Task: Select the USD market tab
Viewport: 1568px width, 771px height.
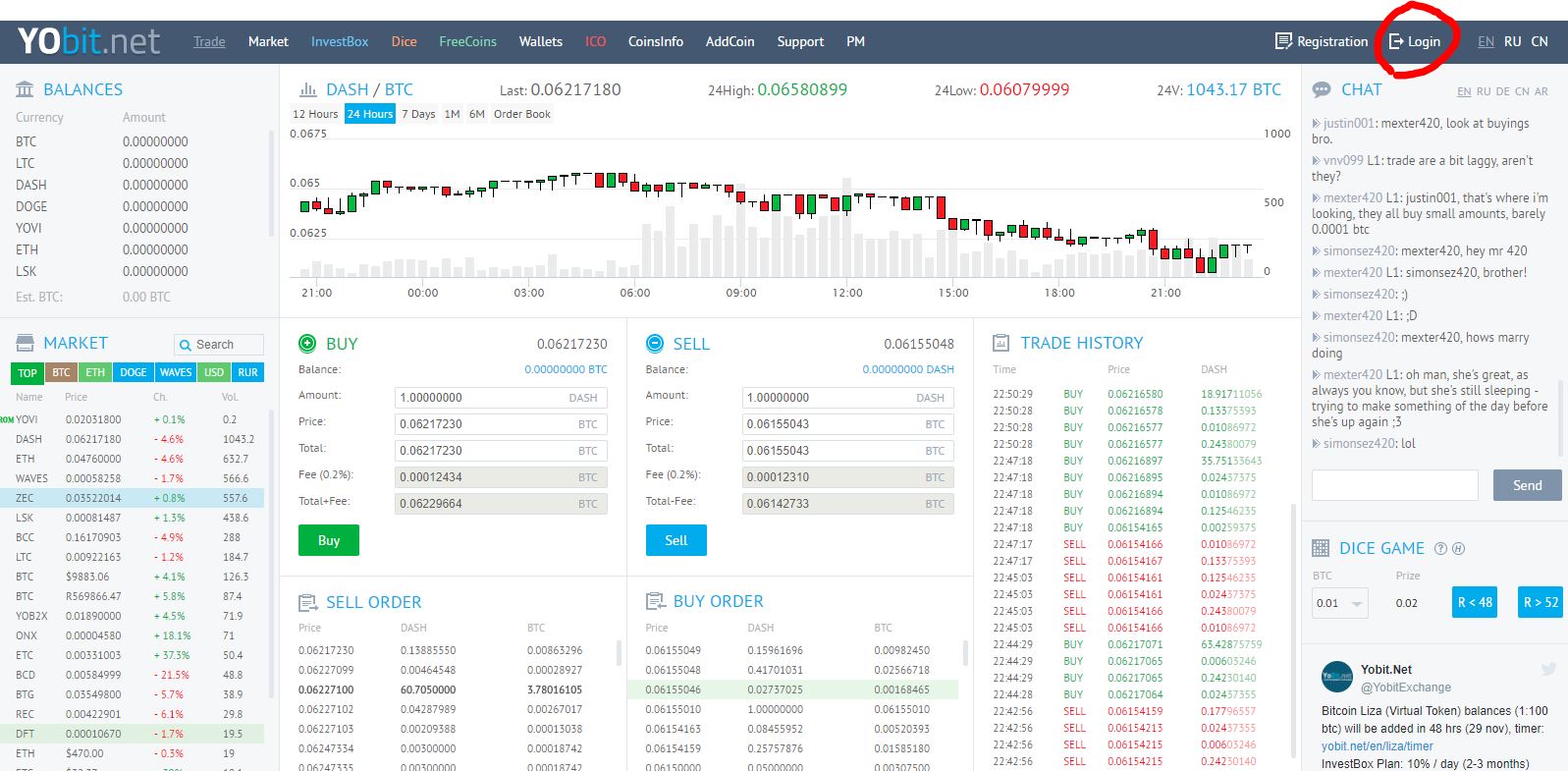Action: (x=214, y=373)
